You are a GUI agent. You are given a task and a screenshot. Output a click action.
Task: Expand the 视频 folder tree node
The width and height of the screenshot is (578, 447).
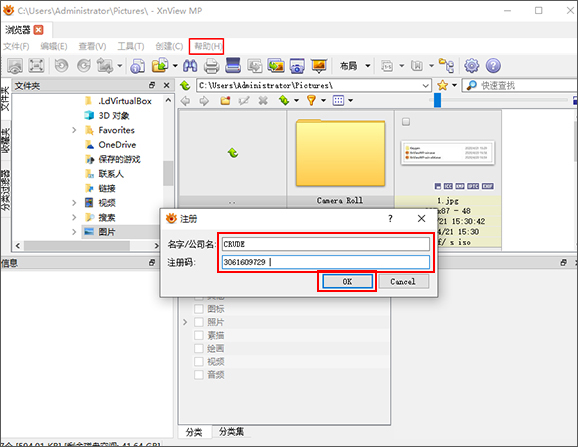coord(74,203)
